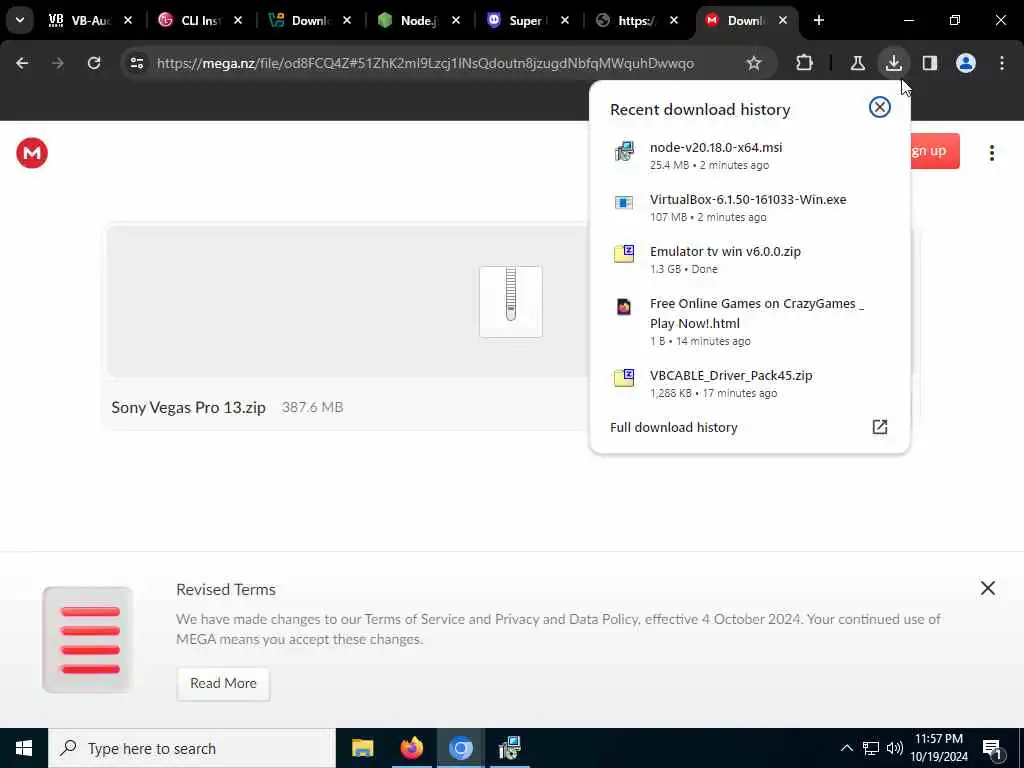Click the node installer file icon

[x=624, y=152]
